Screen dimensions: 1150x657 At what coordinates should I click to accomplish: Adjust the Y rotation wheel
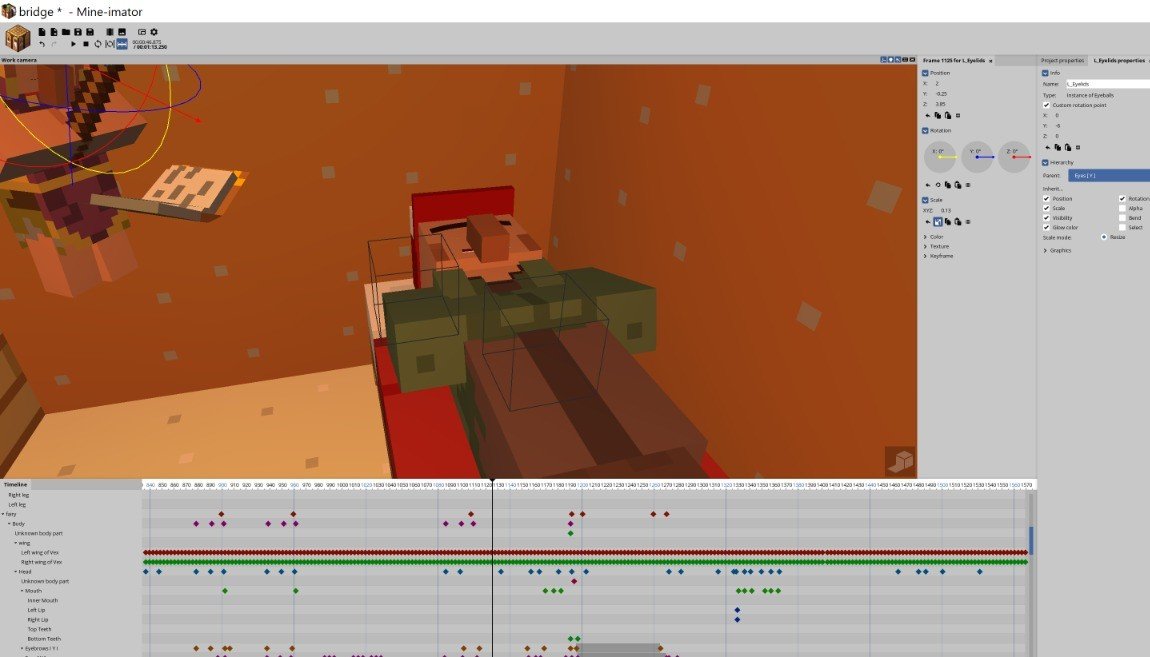977,157
